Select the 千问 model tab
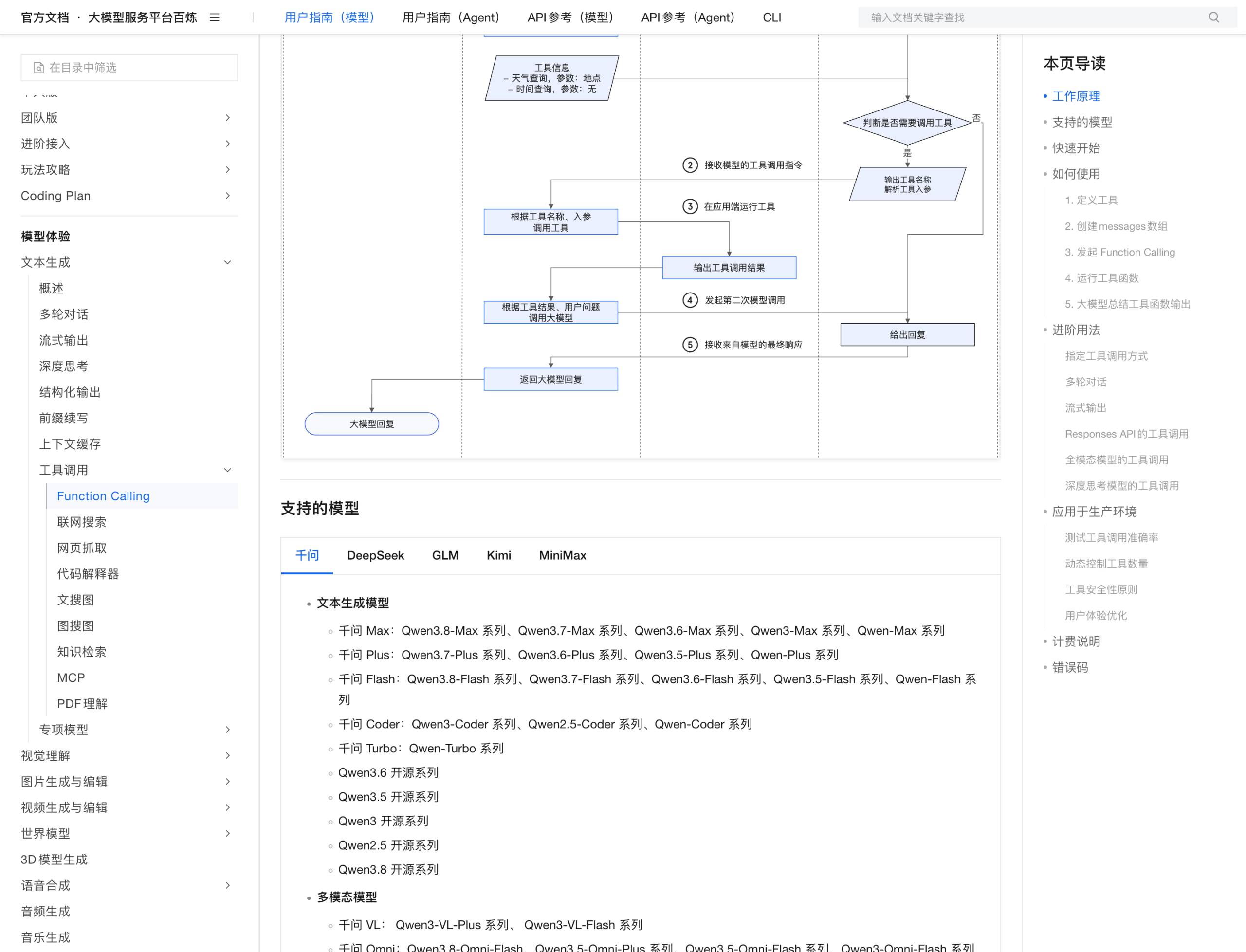 click(307, 555)
